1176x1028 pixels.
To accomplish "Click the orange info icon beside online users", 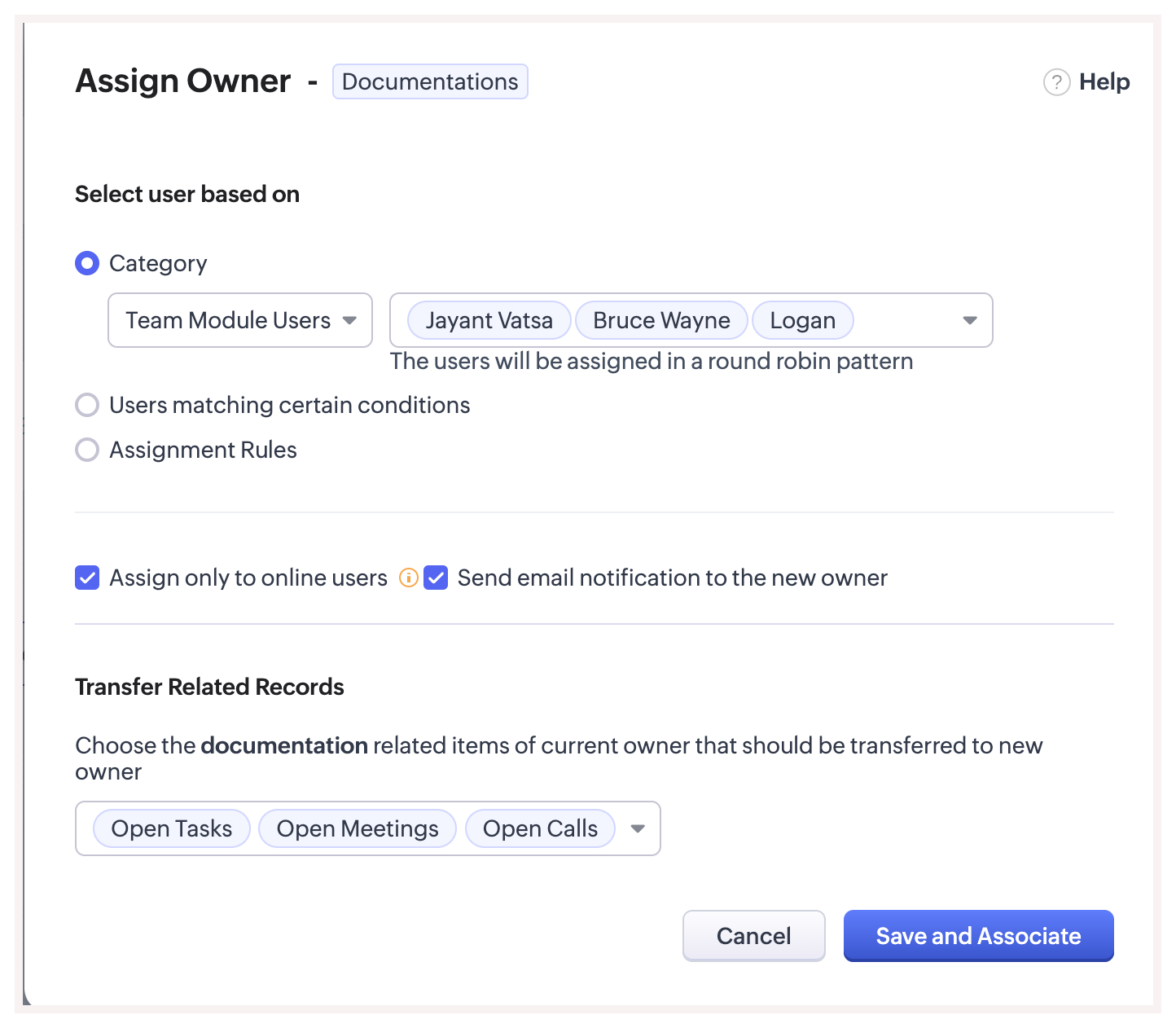I will pos(408,578).
